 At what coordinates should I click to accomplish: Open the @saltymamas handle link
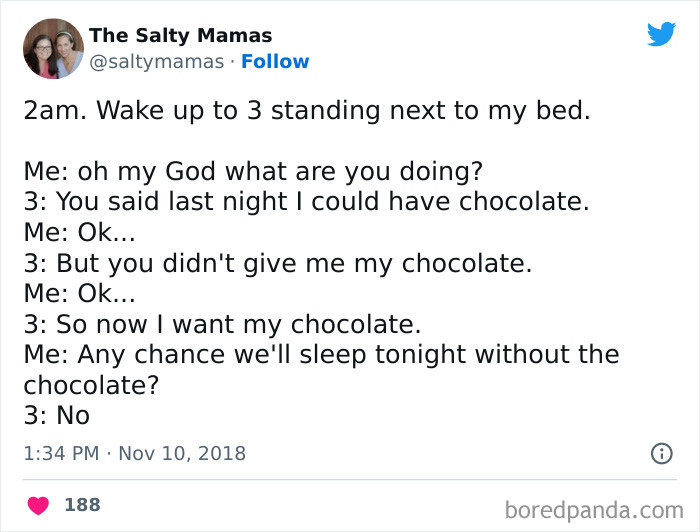tap(157, 62)
